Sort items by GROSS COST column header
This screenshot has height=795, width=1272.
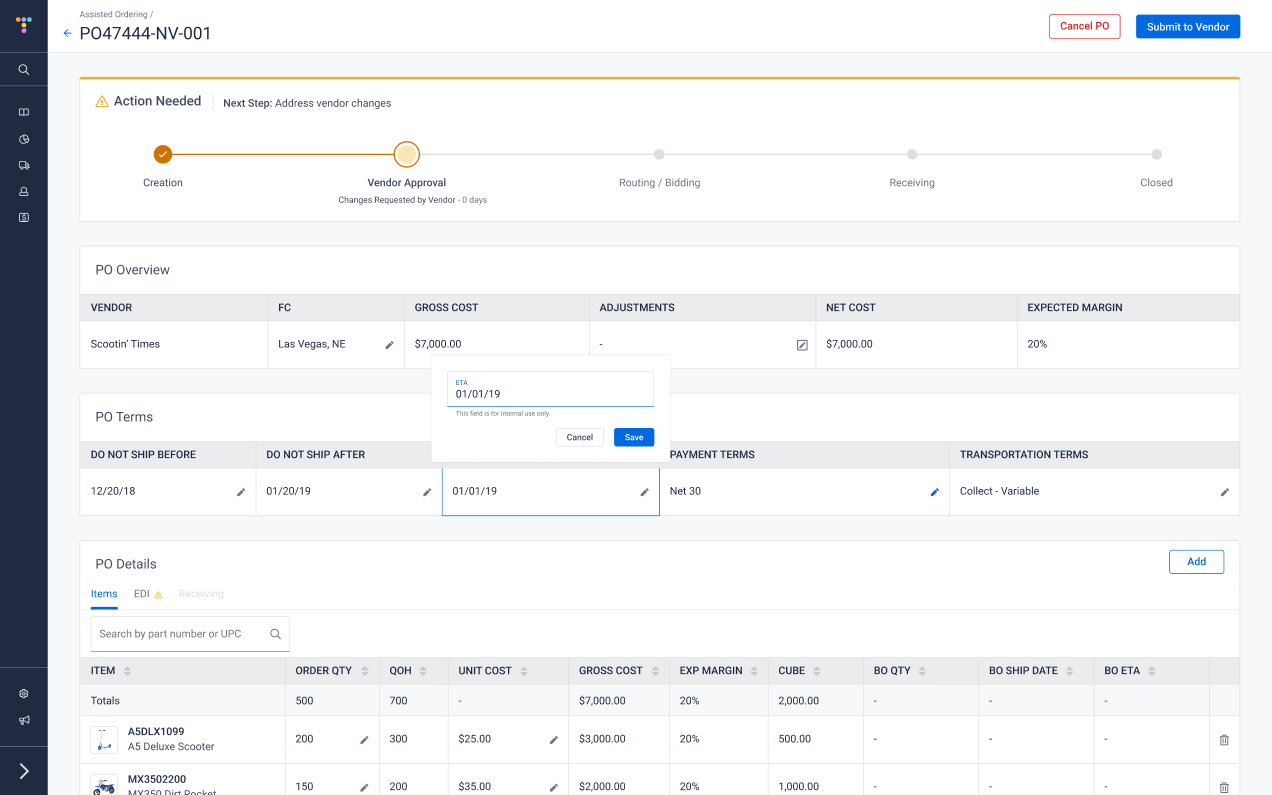[655, 671]
